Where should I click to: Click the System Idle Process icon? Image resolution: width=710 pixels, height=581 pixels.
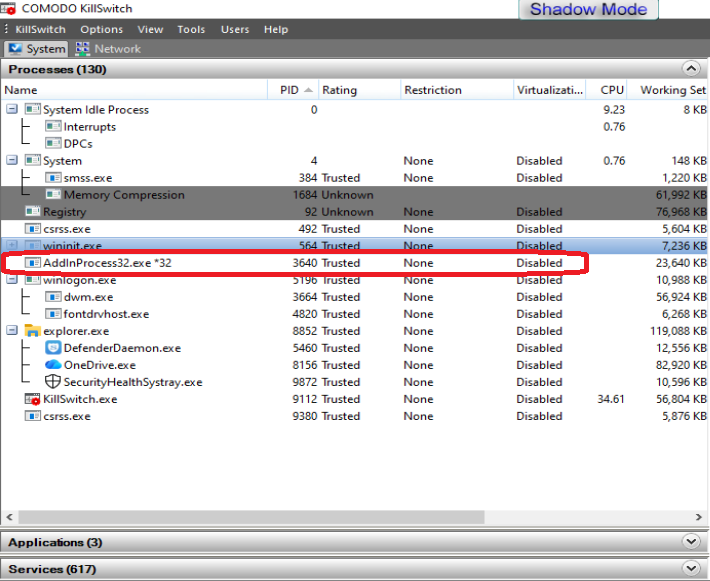(x=32, y=110)
